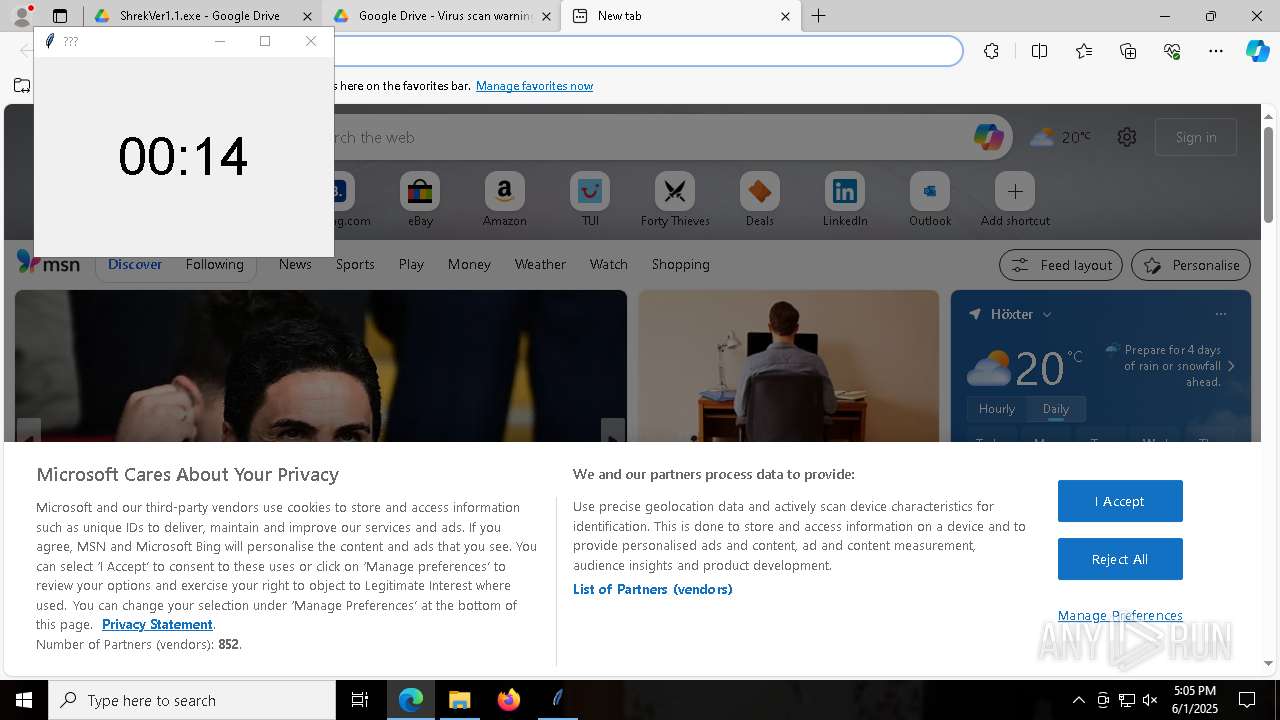Viewport: 1280px width, 720px height.
Task: Open Sports category
Action: pos(355,264)
